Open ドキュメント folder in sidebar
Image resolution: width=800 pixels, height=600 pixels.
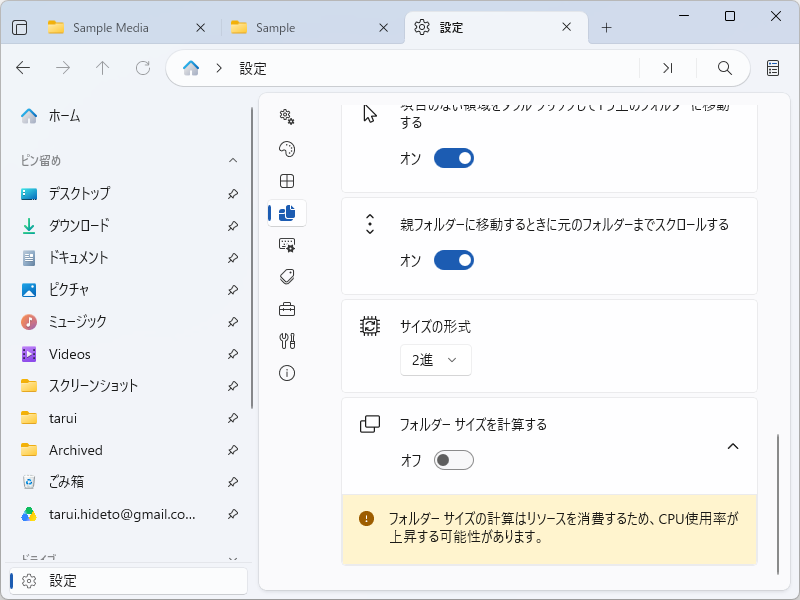pyautogui.click(x=129, y=258)
